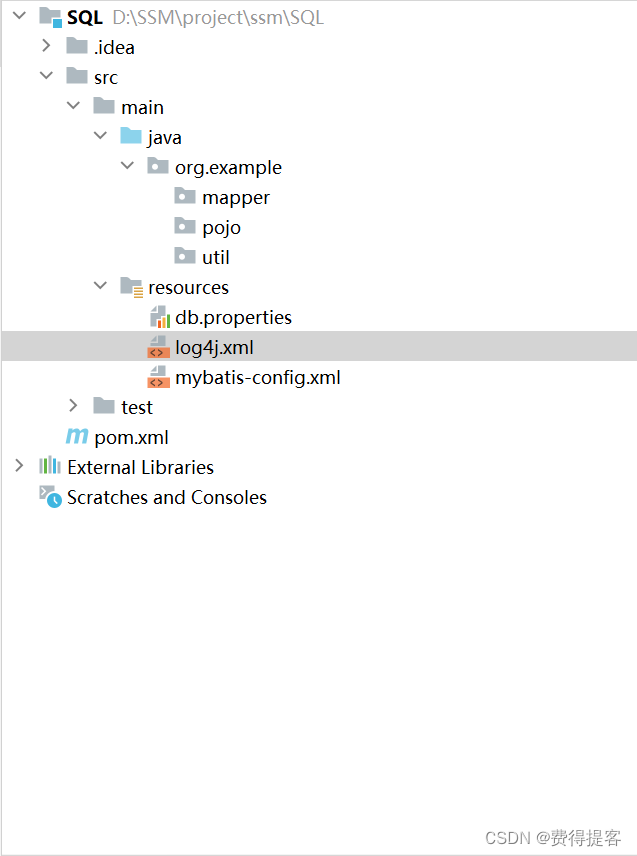Expand the test folder
Viewport: 637px width, 856px height.
(73, 406)
